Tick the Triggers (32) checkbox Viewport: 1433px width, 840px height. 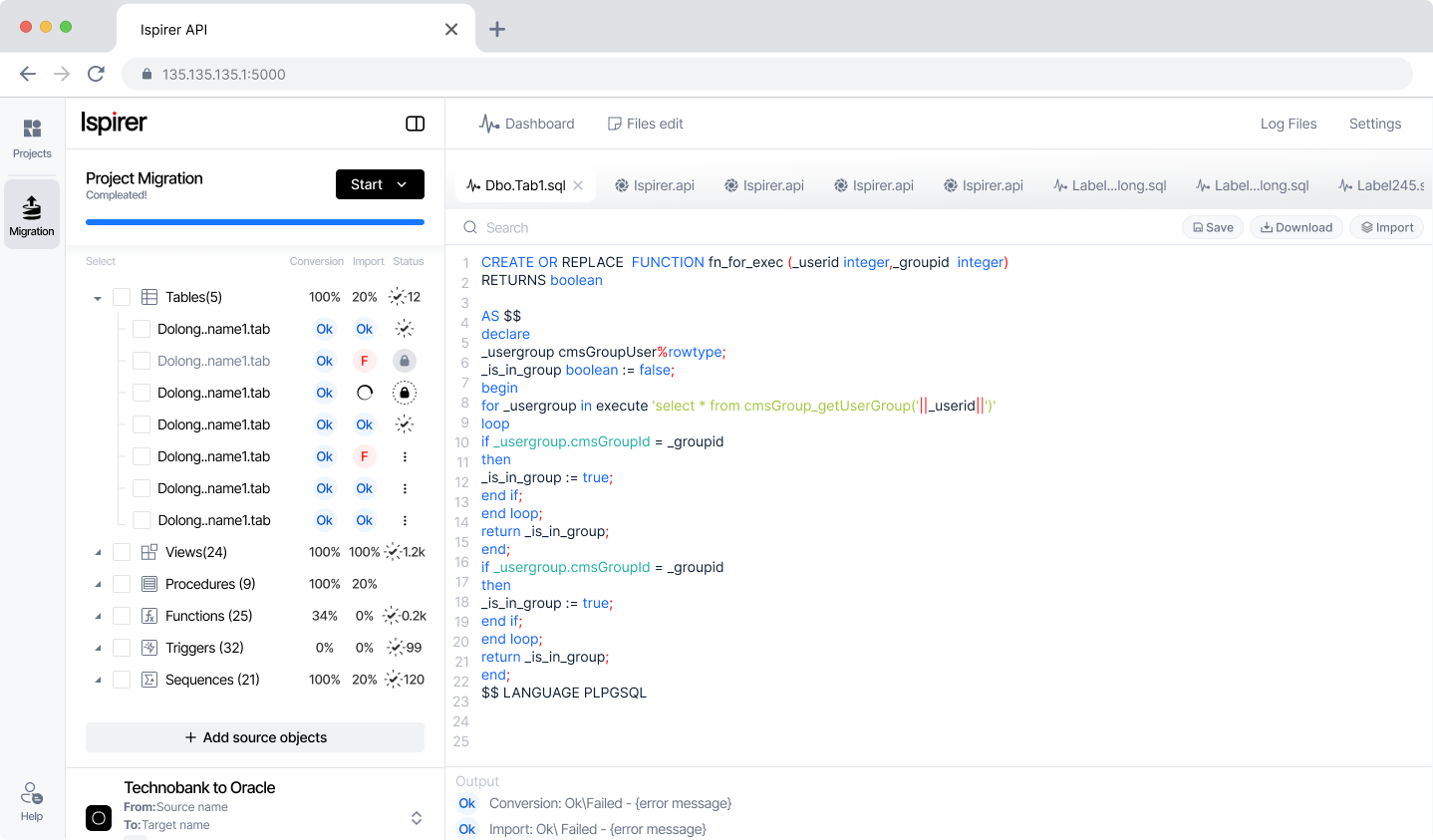tap(122, 648)
